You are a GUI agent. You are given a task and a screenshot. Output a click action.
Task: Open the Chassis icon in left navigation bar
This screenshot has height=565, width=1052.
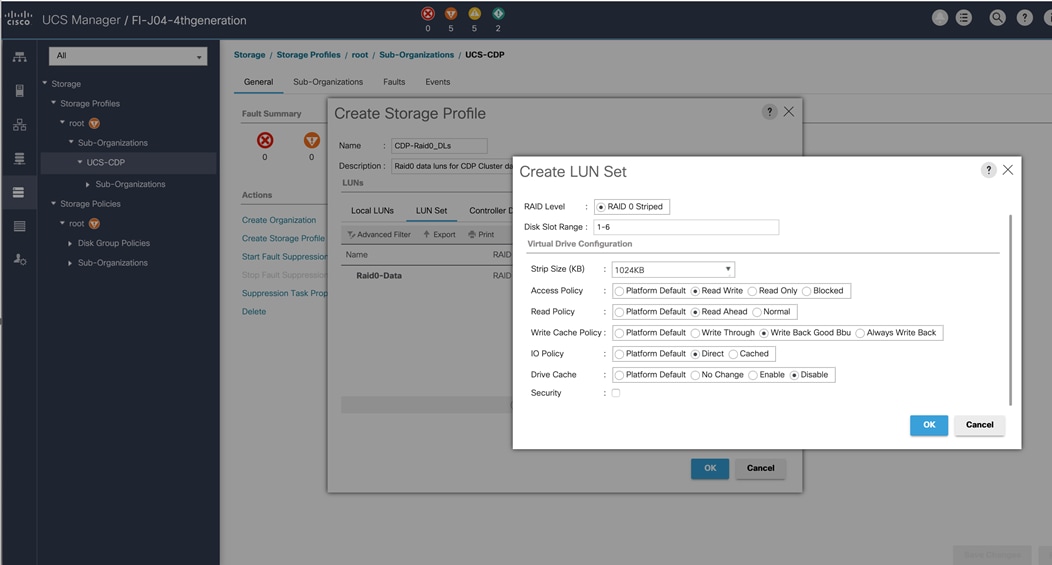(19, 226)
